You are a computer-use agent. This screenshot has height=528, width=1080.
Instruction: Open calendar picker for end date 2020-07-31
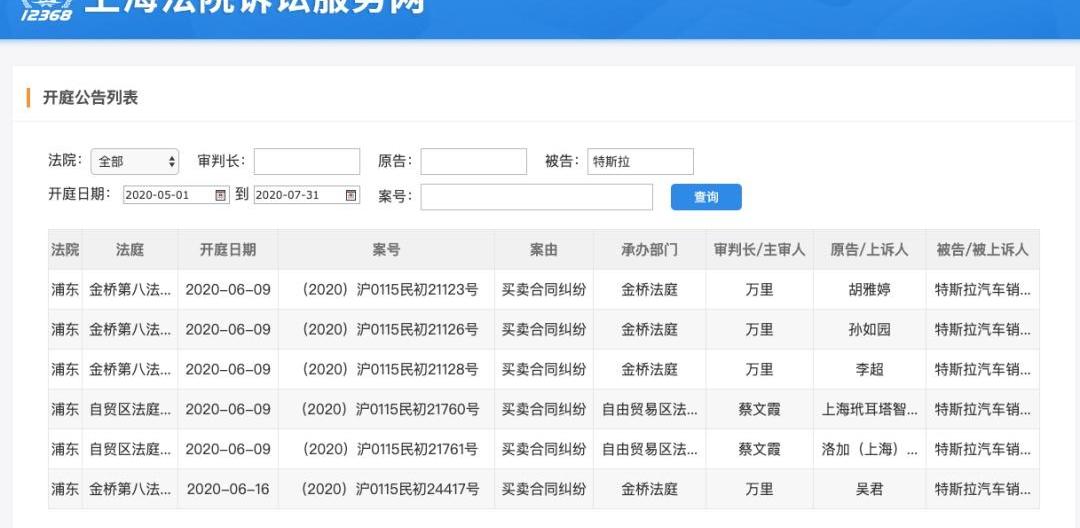pyautogui.click(x=351, y=195)
